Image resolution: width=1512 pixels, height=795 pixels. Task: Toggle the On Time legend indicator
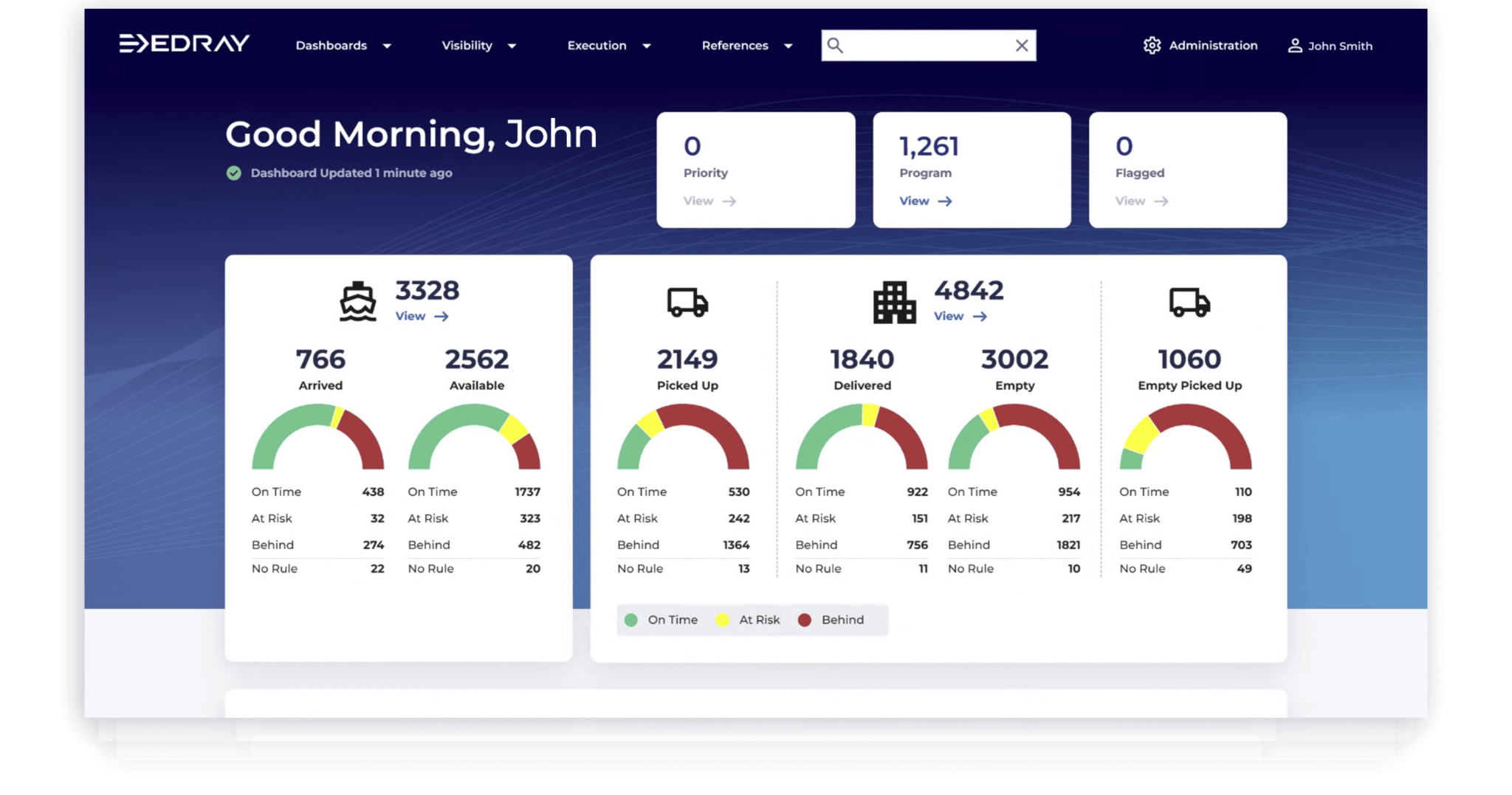631,620
